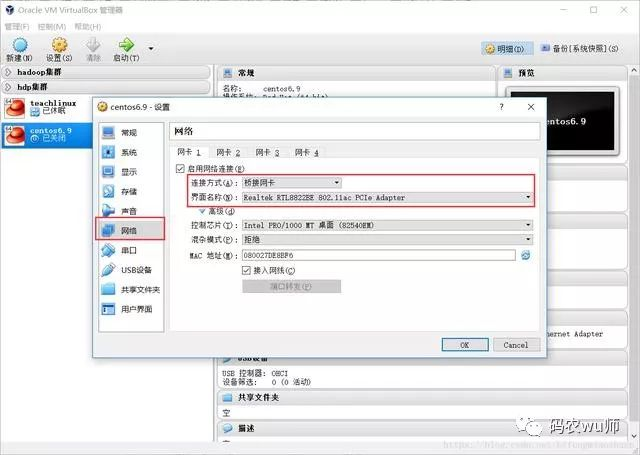The width and height of the screenshot is (640, 455).
Task: Click Cancel in settings dialog
Action: 516,345
